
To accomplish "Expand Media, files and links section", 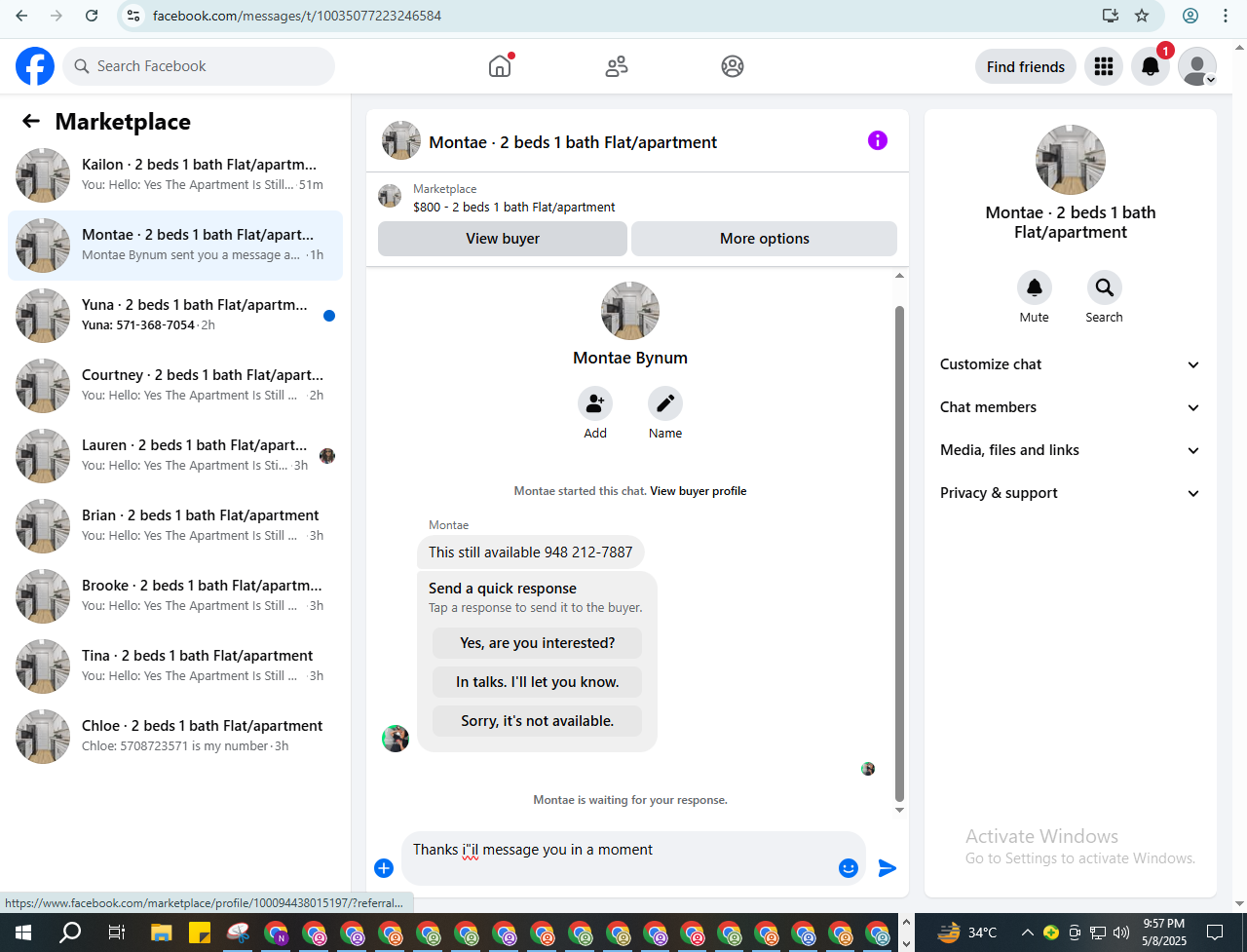I will coord(1071,450).
